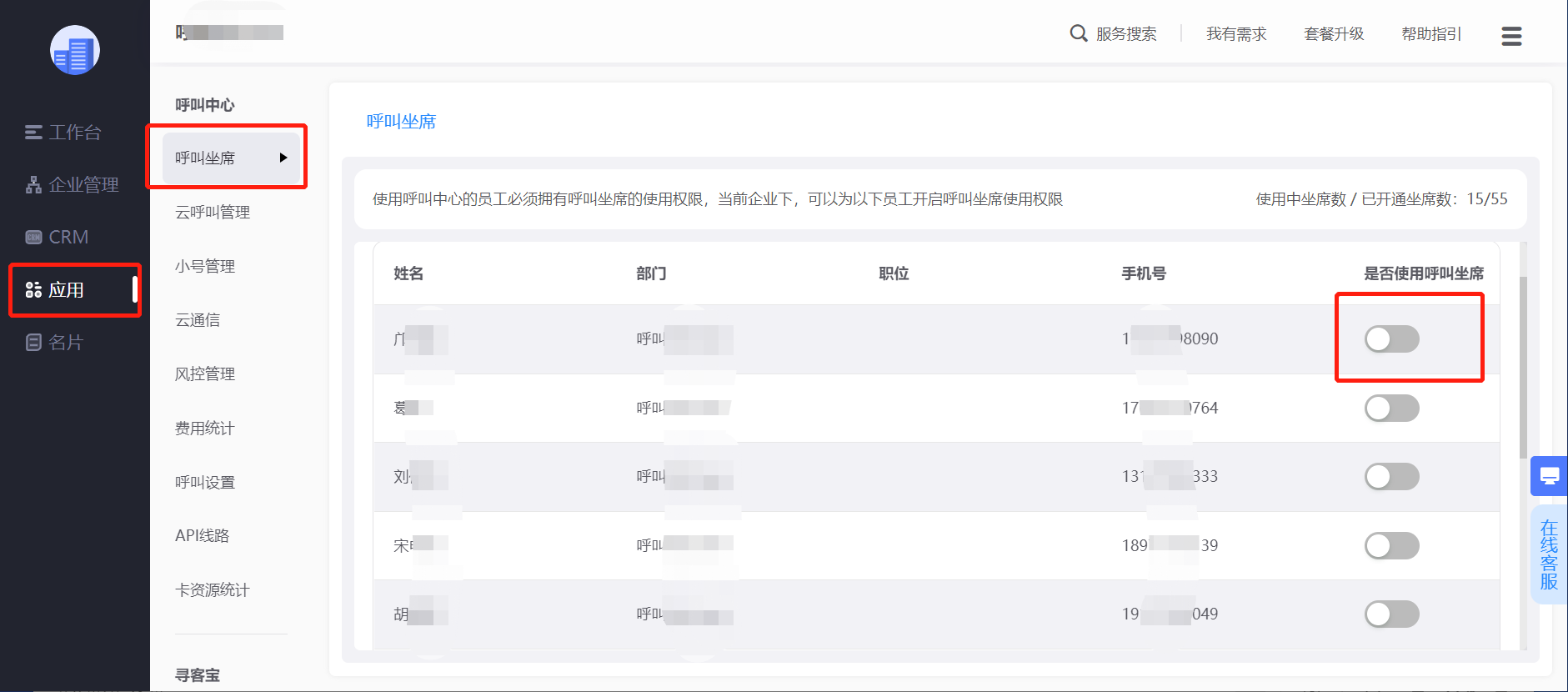This screenshot has height=692, width=1568.
Task: Click the phone number ending 8090
Action: coord(1170,338)
